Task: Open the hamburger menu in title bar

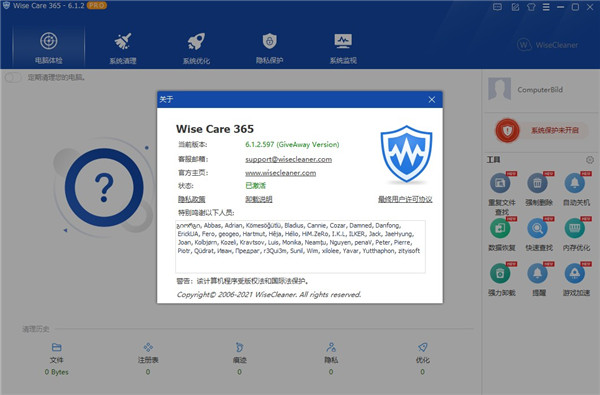Action: [546, 7]
